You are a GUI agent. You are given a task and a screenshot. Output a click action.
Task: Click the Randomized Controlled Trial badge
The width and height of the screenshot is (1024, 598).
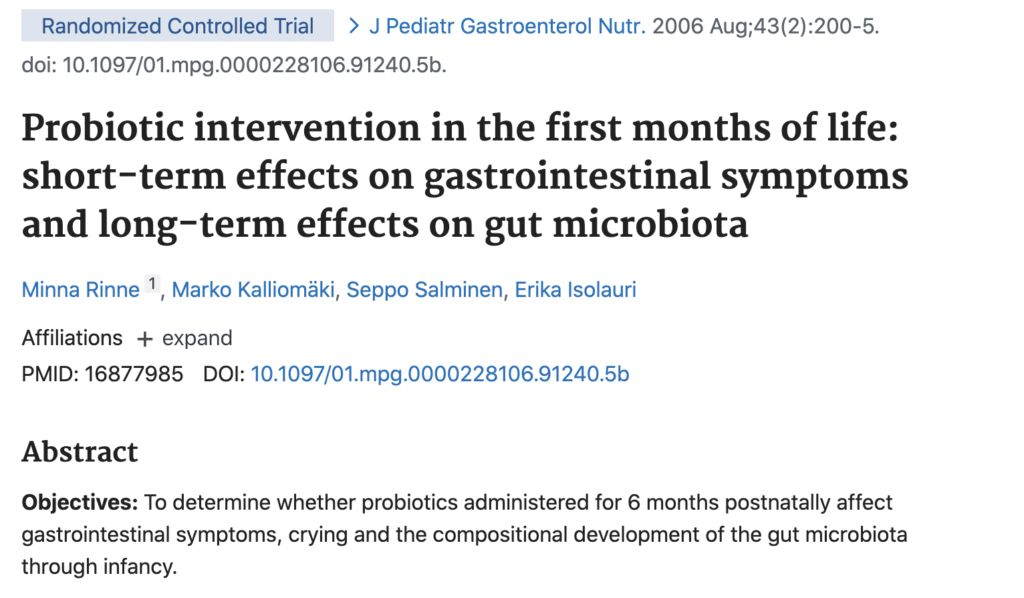coord(178,27)
